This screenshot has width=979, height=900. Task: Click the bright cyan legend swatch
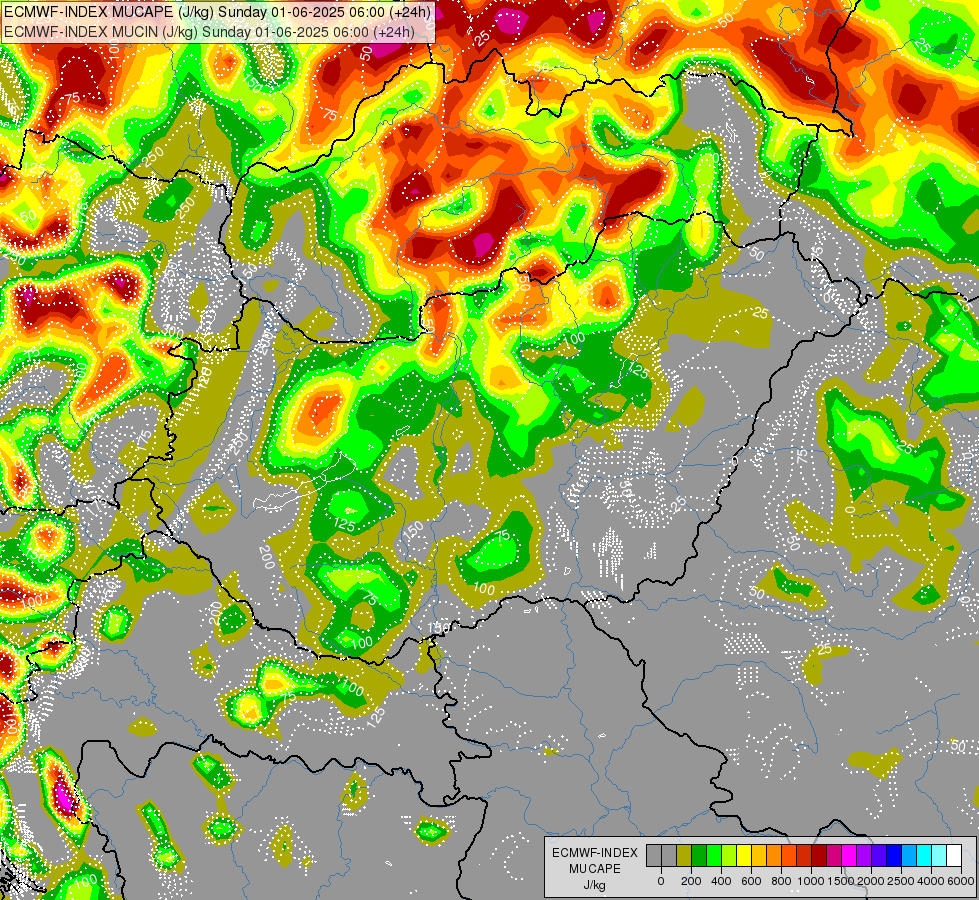click(x=924, y=855)
